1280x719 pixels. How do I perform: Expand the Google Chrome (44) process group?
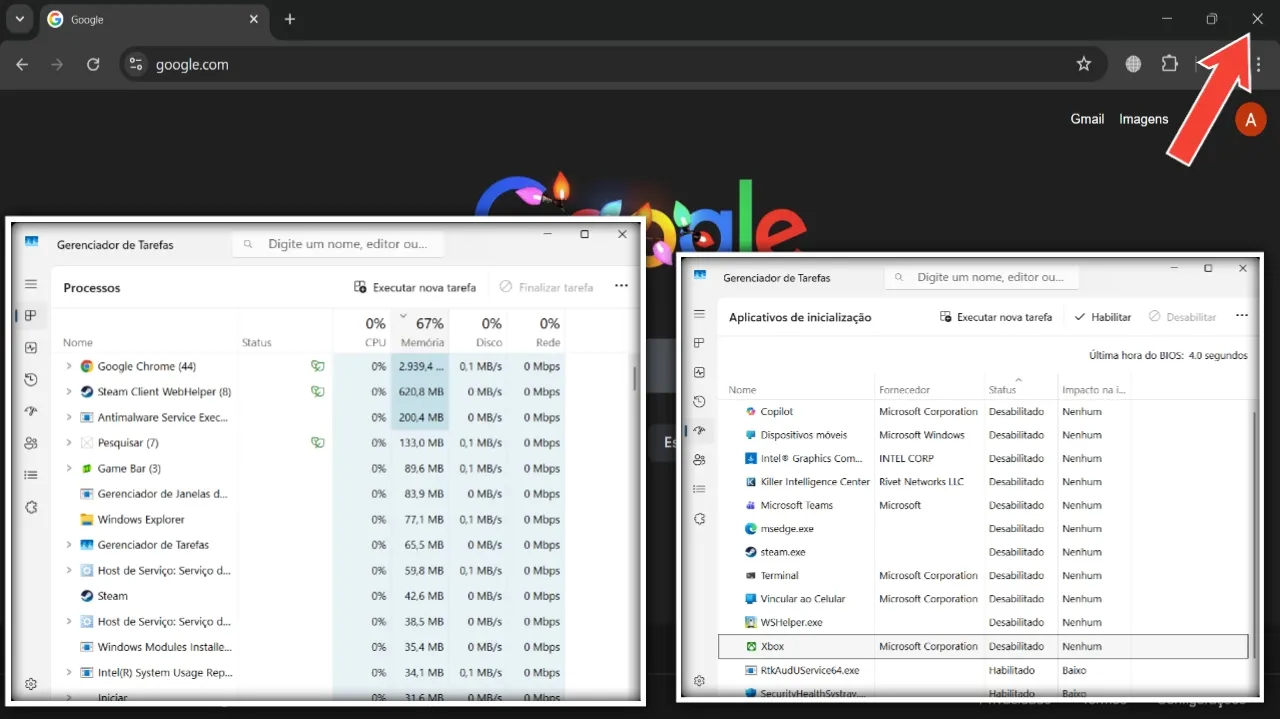(x=68, y=367)
